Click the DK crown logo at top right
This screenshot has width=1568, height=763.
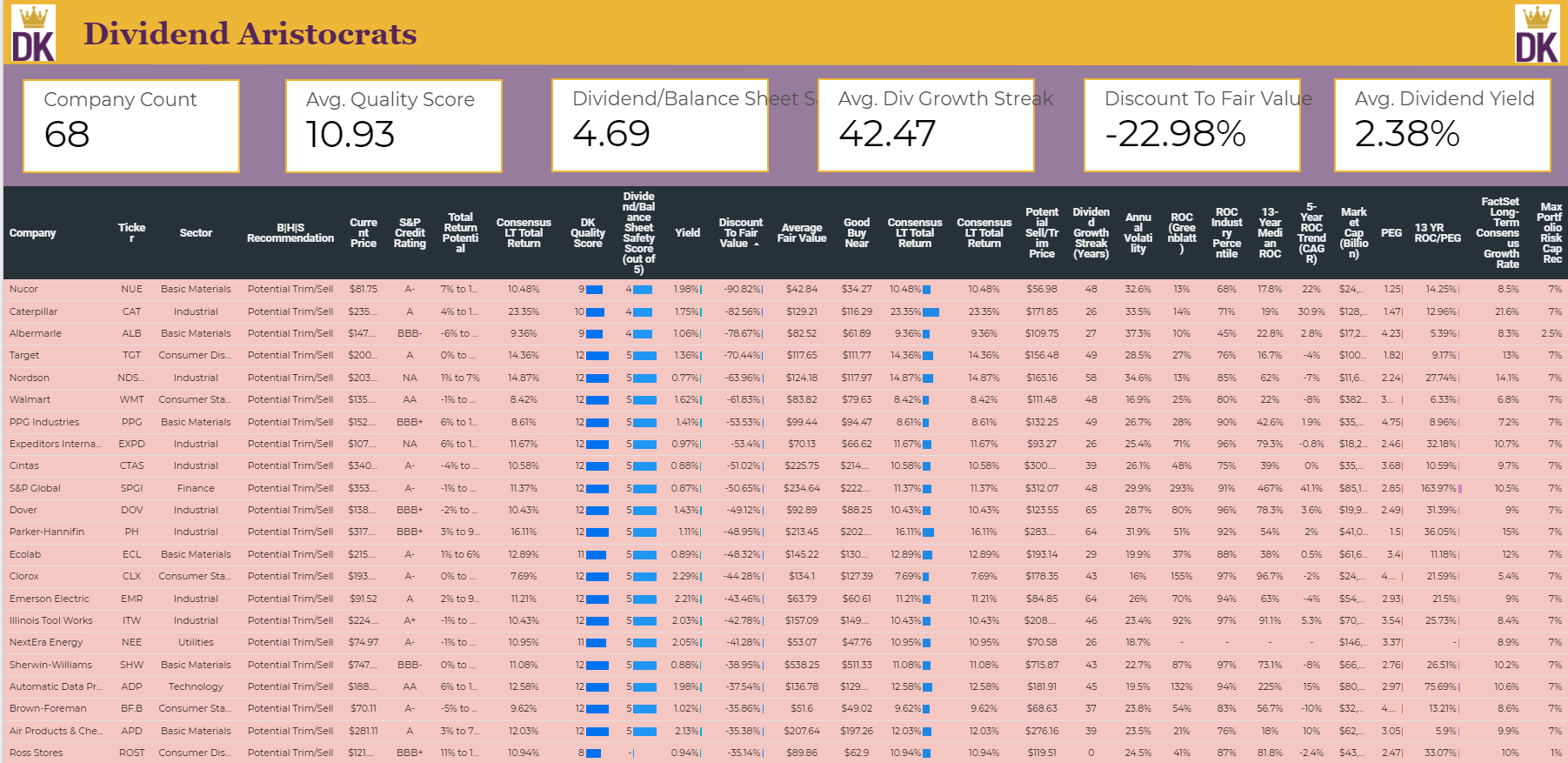click(1537, 34)
